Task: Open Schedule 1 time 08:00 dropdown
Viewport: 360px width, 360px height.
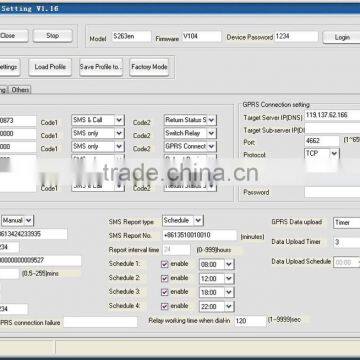Action: tap(217, 265)
